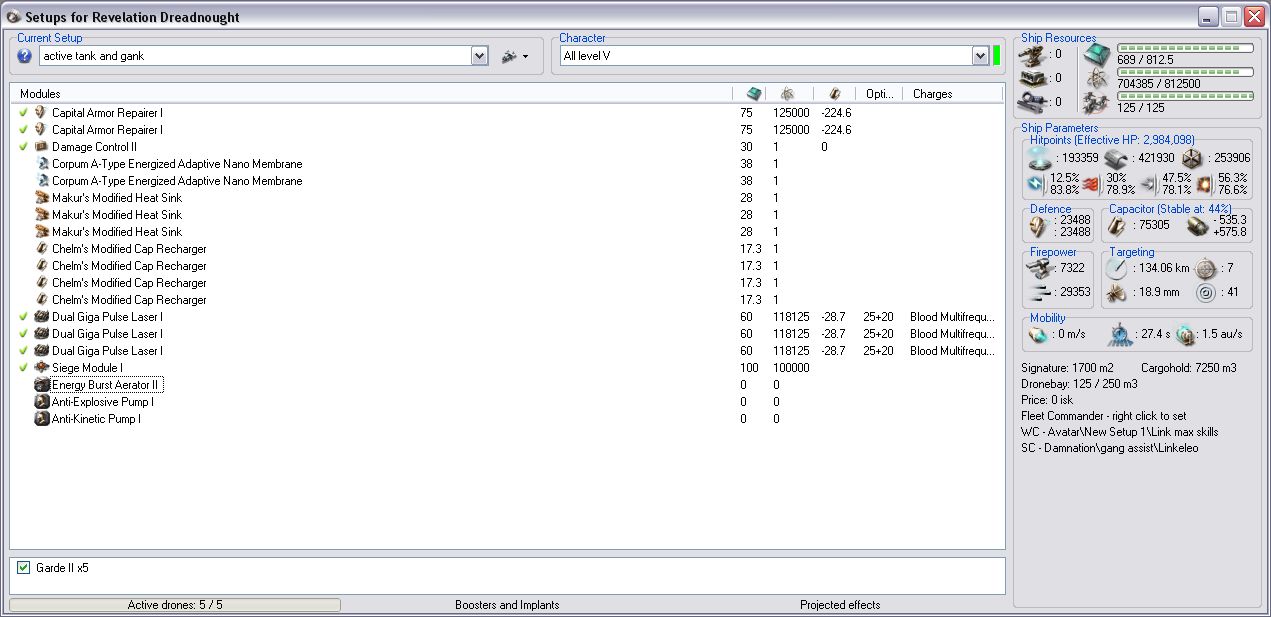Click the Opti... column header
Viewport: 1271px width, 617px height.
pos(880,94)
